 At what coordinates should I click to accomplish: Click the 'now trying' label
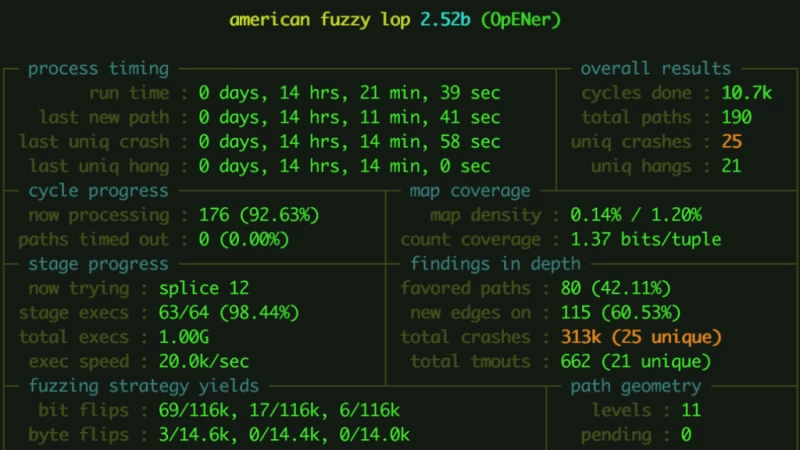click(x=79, y=289)
